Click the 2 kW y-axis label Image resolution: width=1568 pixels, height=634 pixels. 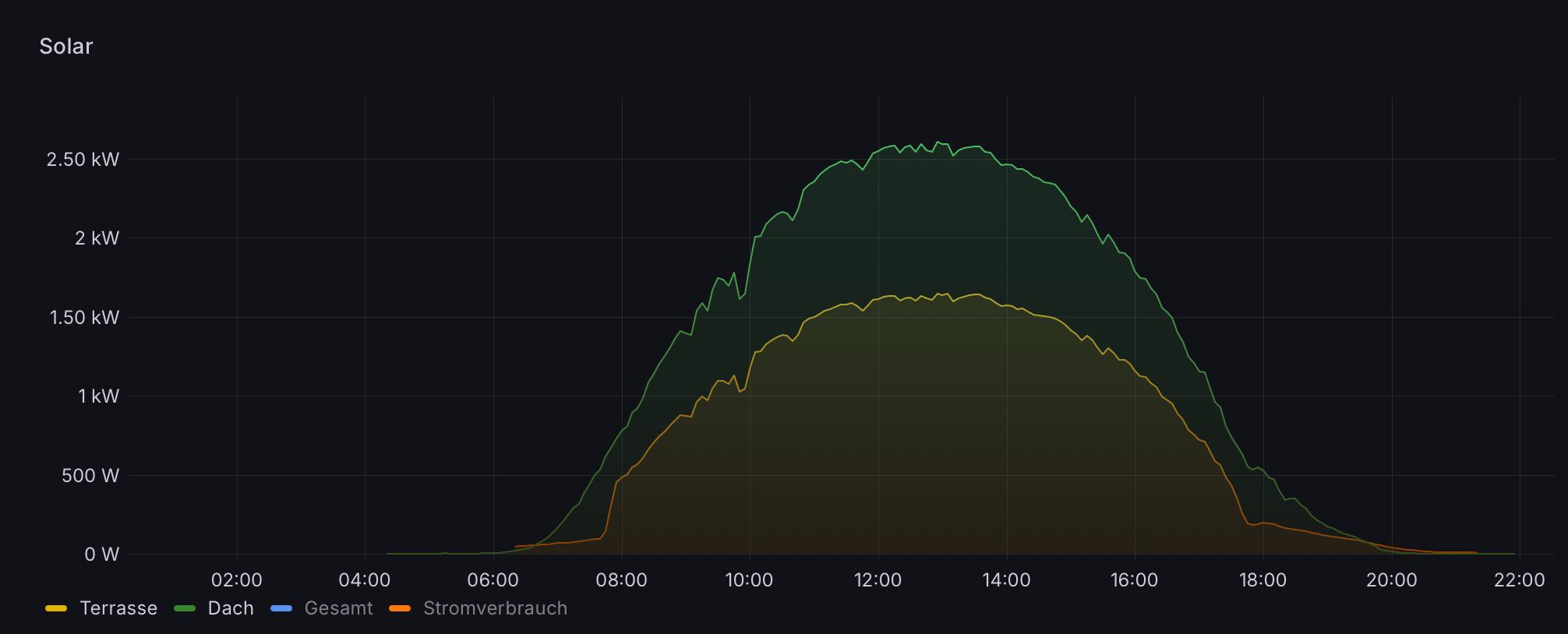(x=97, y=238)
